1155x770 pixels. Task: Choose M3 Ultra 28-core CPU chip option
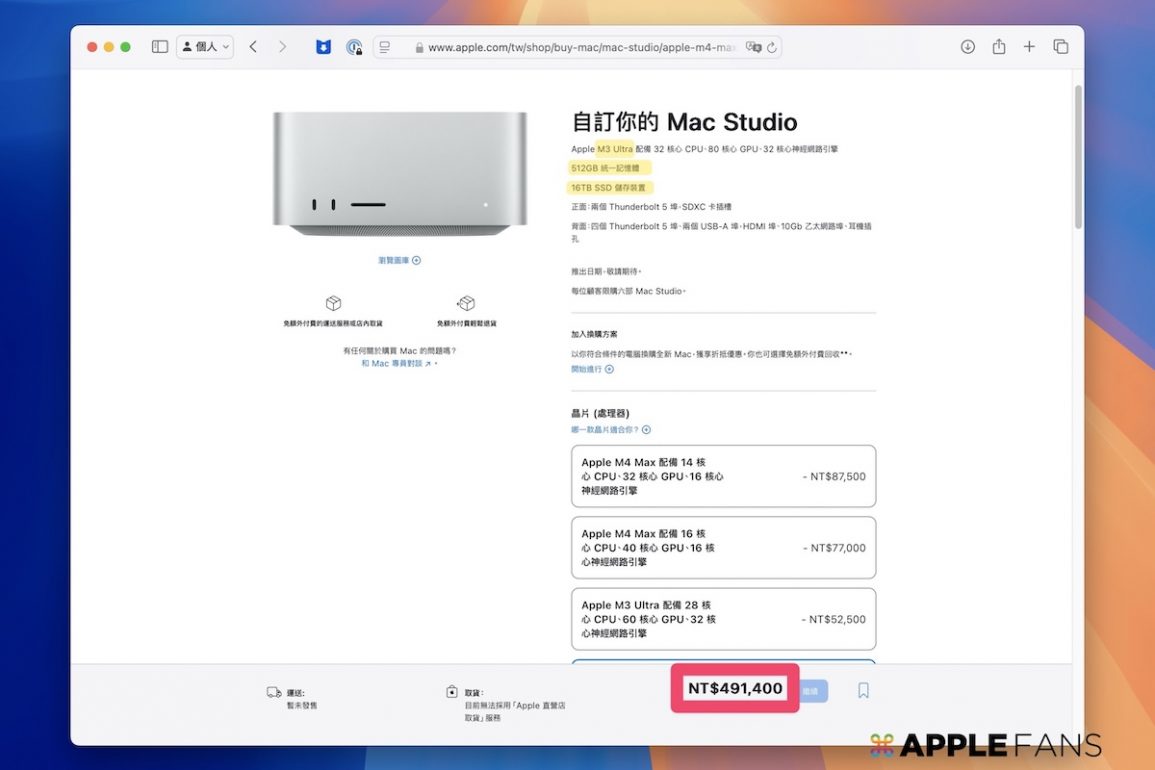pos(723,619)
